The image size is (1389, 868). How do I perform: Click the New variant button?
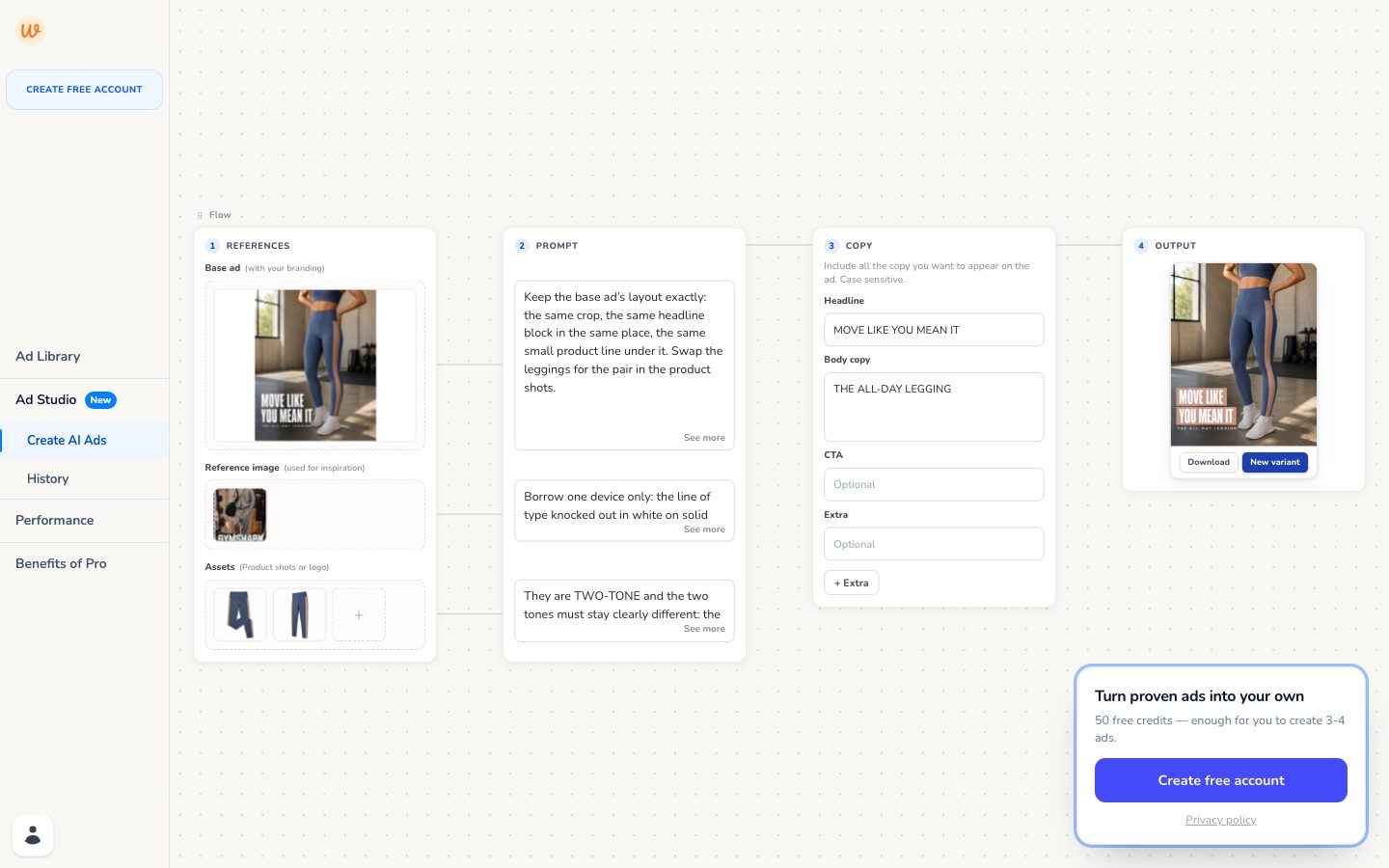click(x=1275, y=462)
